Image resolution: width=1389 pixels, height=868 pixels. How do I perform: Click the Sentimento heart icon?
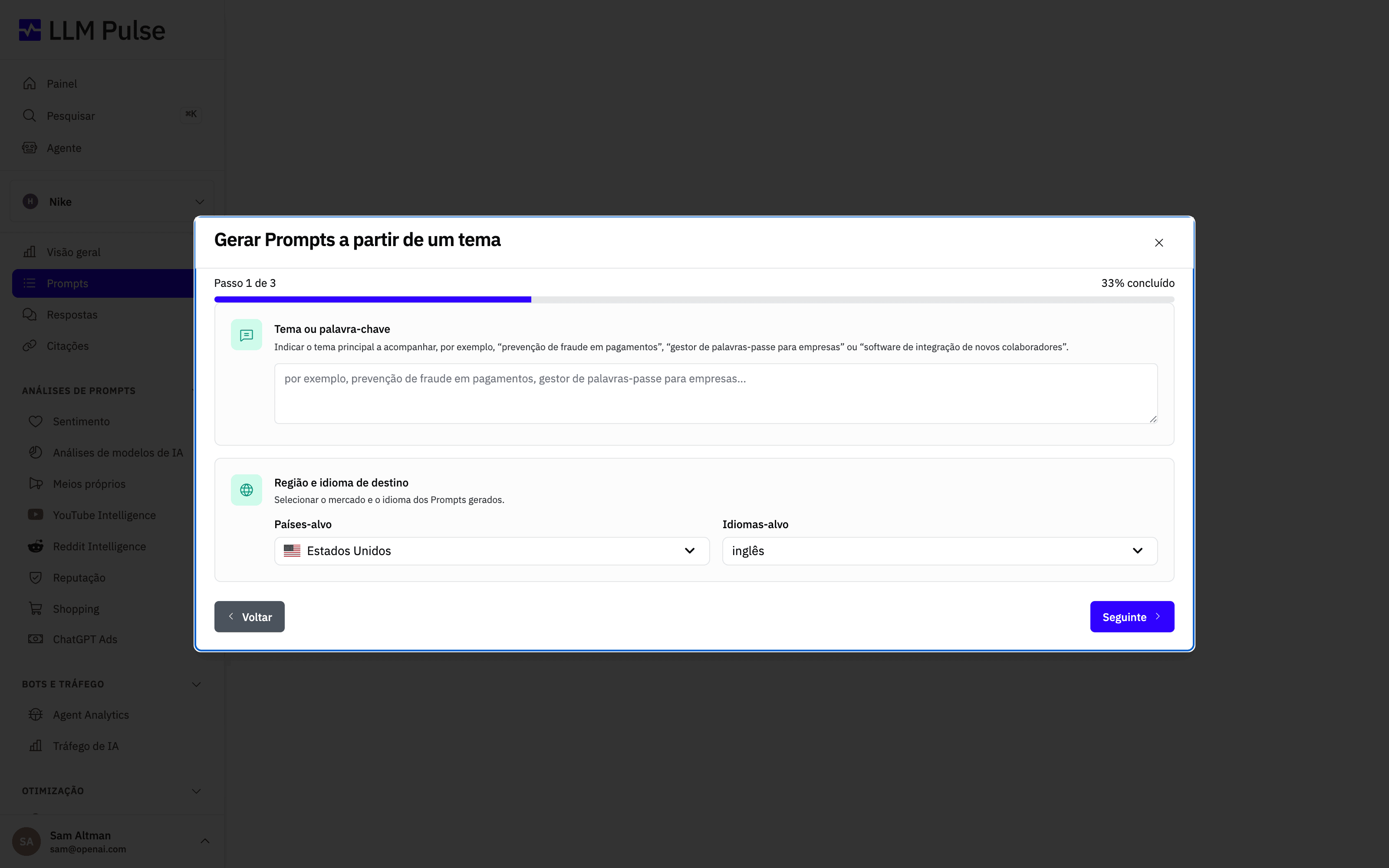coord(36,421)
